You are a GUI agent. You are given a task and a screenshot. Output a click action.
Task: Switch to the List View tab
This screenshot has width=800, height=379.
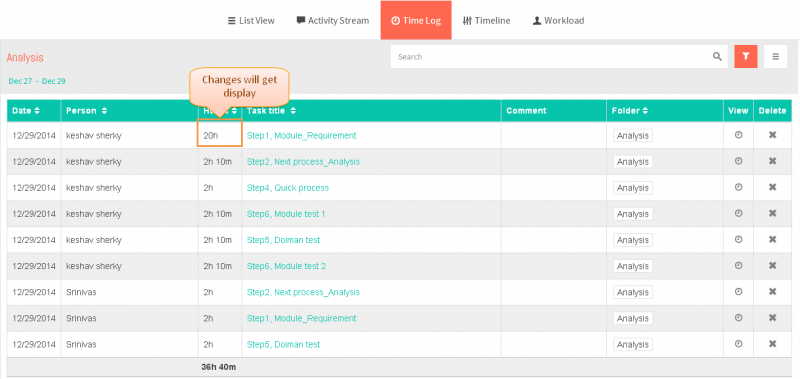pyautogui.click(x=251, y=21)
